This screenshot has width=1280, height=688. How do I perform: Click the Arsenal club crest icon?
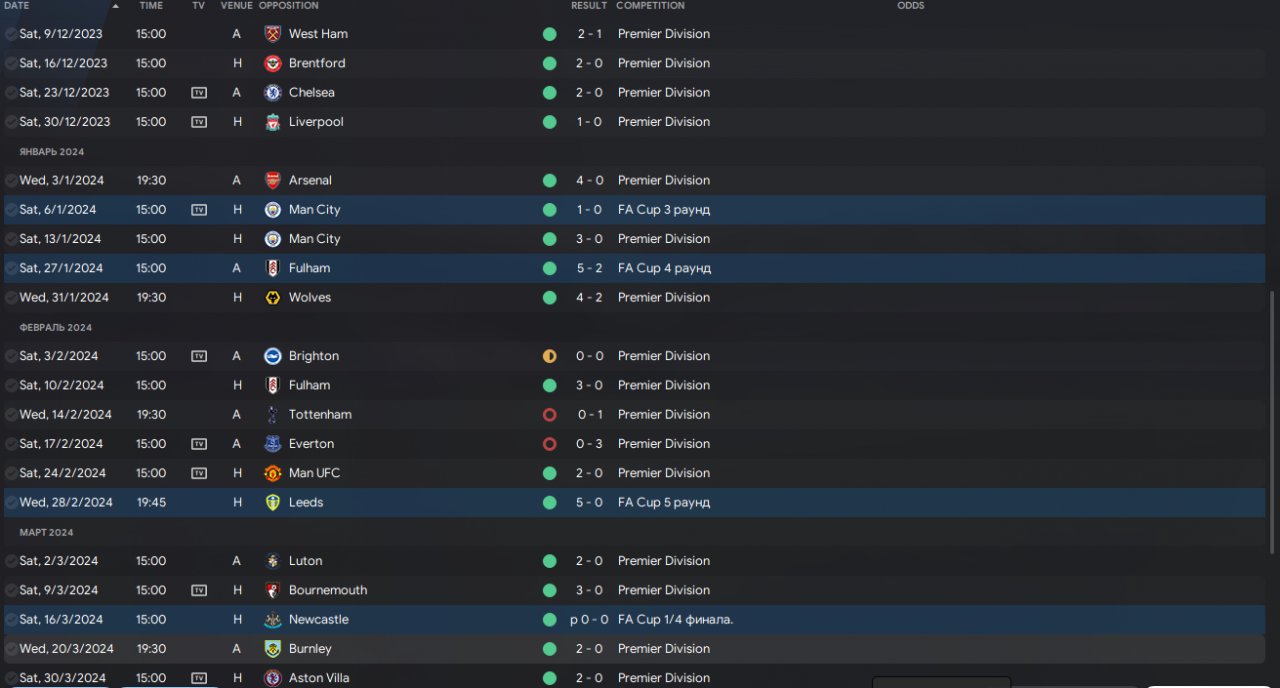click(x=272, y=180)
